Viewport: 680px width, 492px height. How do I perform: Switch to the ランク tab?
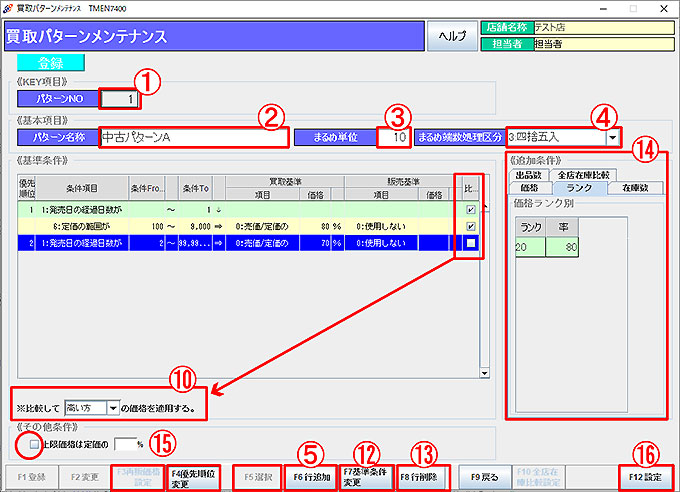pyautogui.click(x=579, y=188)
